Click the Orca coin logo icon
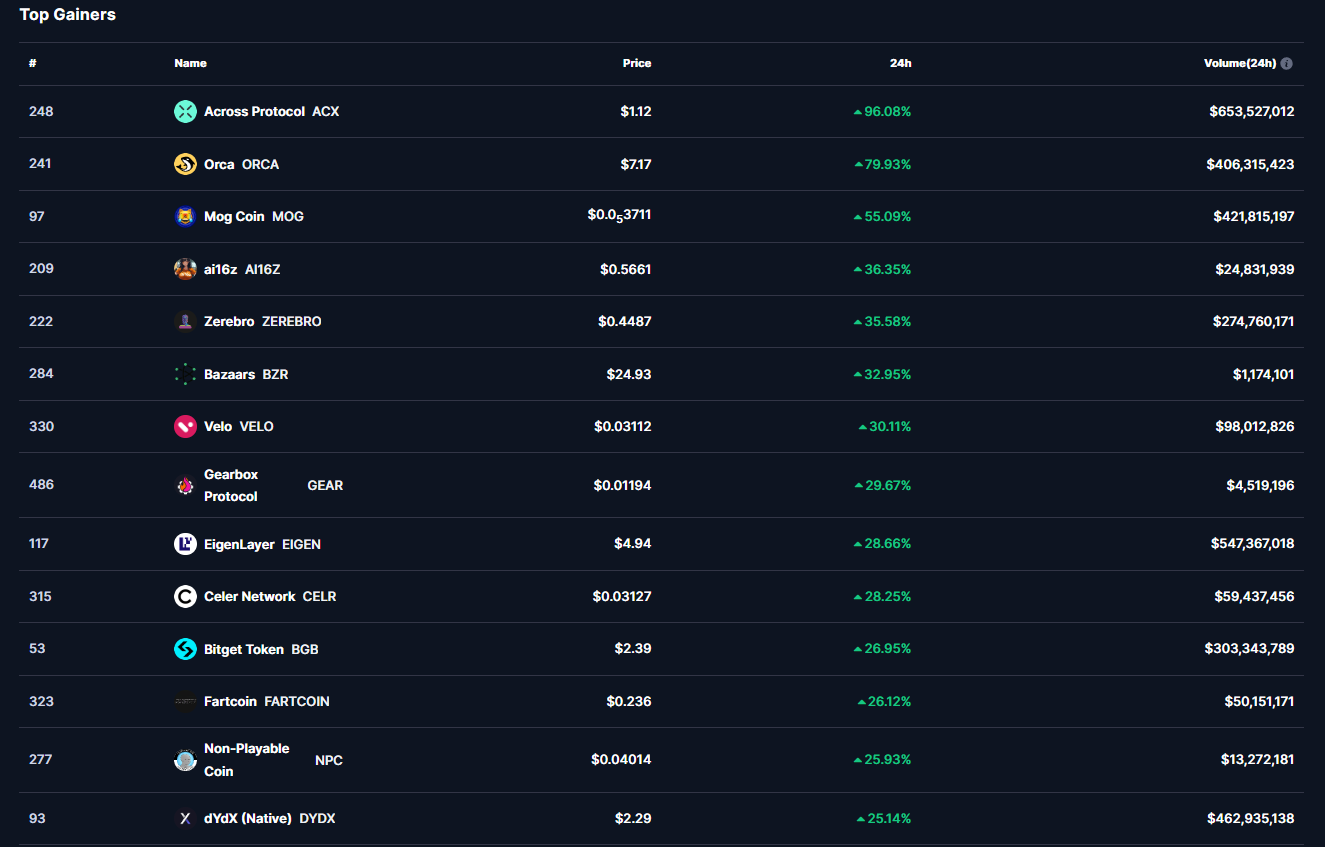 [x=185, y=164]
